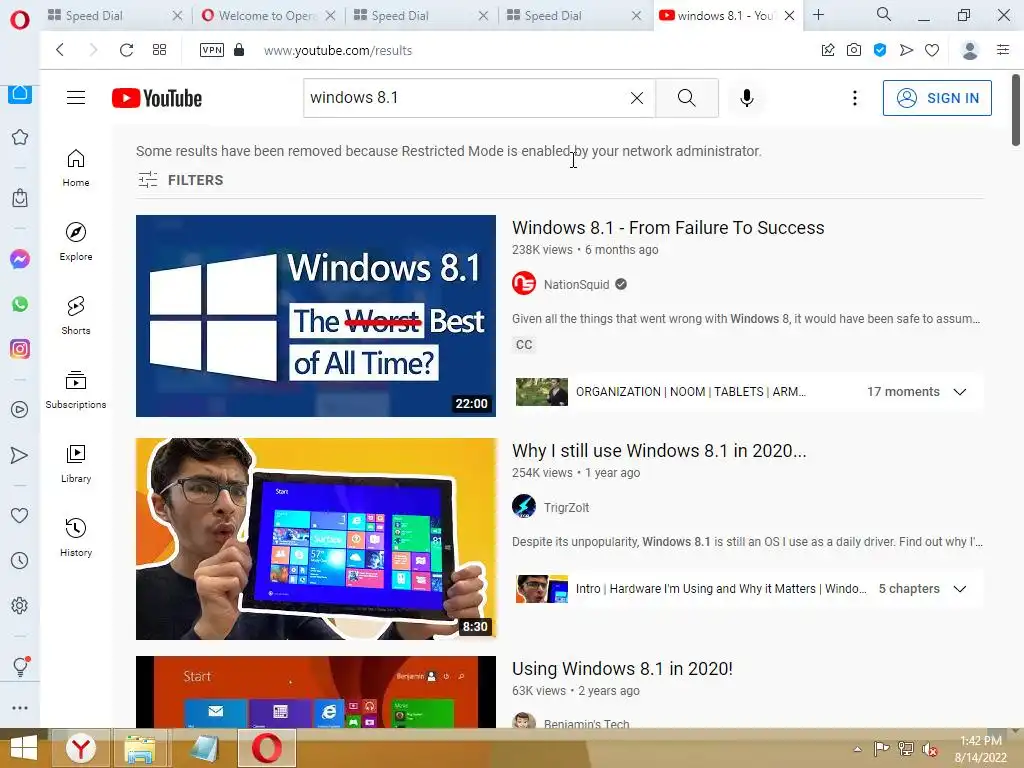Open Opera sidebar shopping corner

click(x=20, y=197)
